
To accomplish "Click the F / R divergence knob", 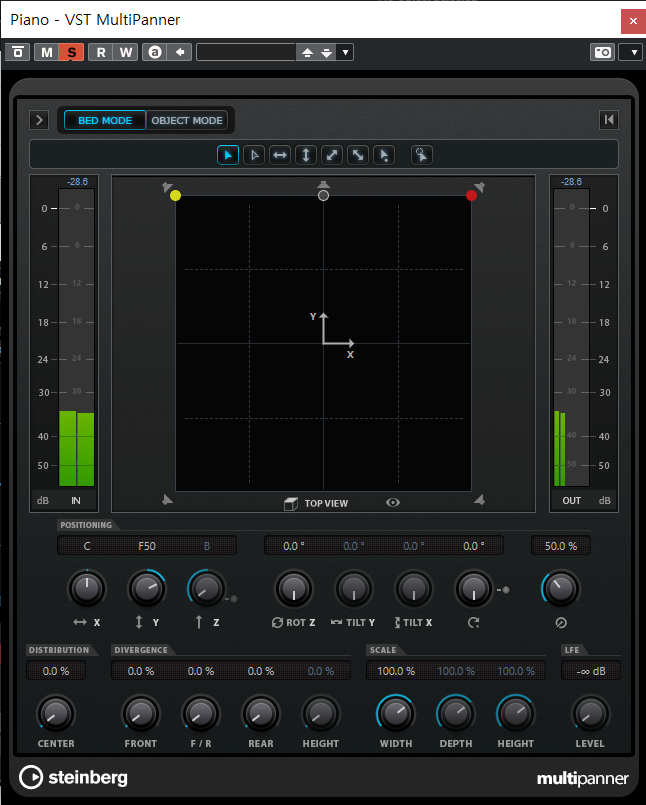I will click(201, 714).
